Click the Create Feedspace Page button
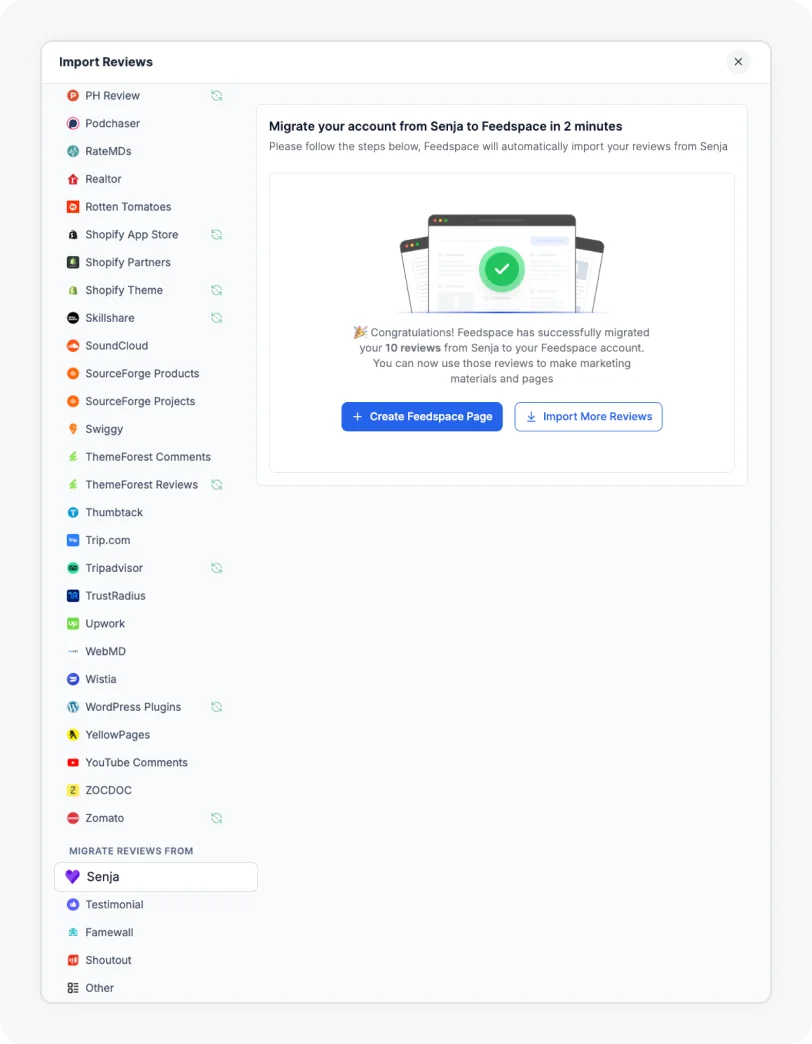Screen dimensions: 812x1044 (424, 416)
